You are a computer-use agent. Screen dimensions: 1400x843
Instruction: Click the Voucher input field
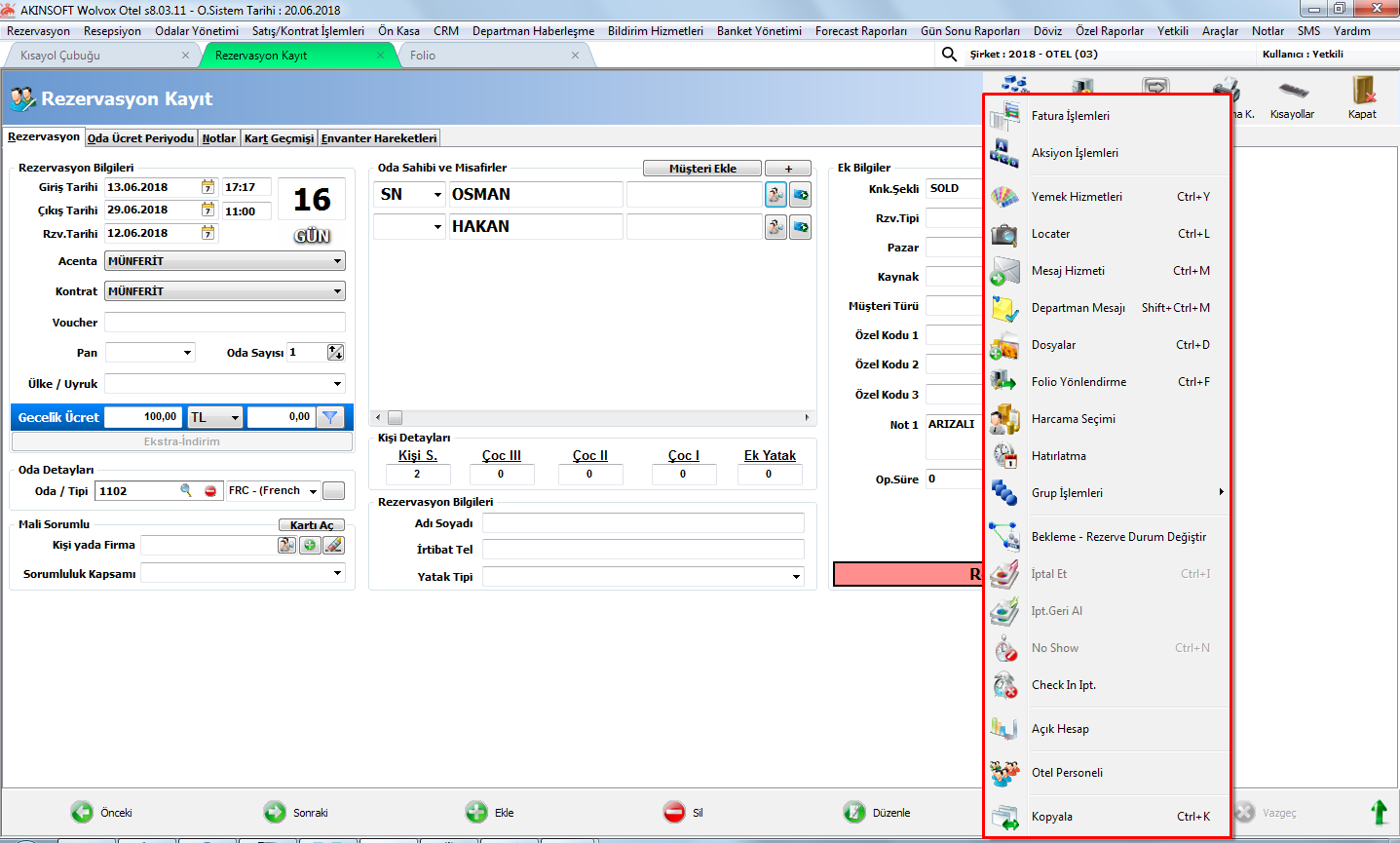[x=225, y=323]
